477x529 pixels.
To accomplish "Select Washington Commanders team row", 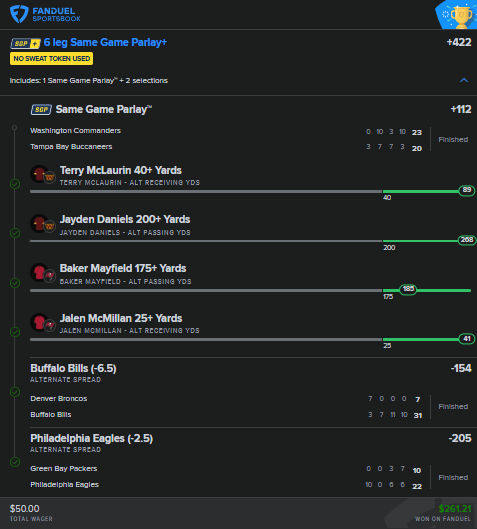I will 226,131.
